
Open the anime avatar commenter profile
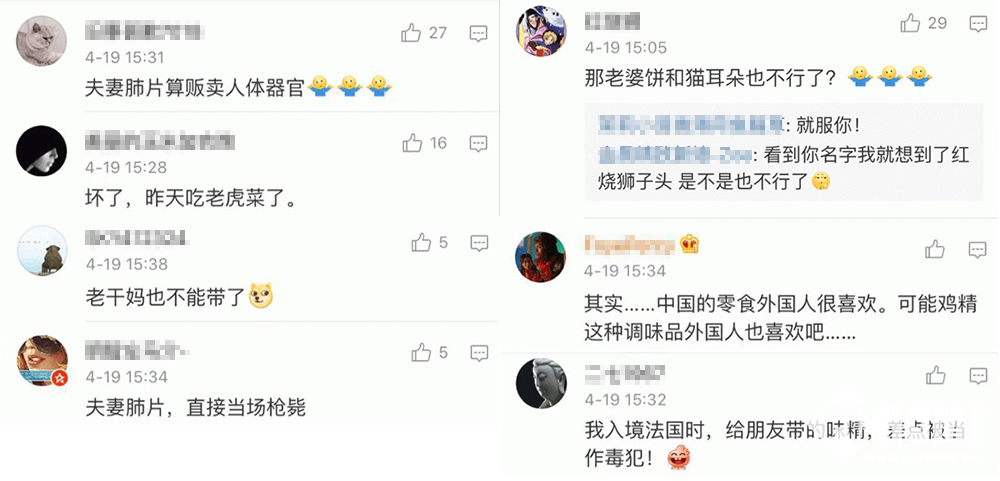coord(541,31)
